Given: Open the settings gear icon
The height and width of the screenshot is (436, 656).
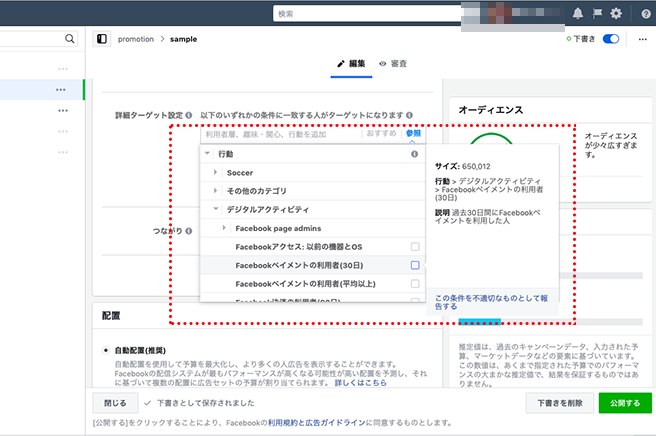Looking at the screenshot, I should point(616,13).
